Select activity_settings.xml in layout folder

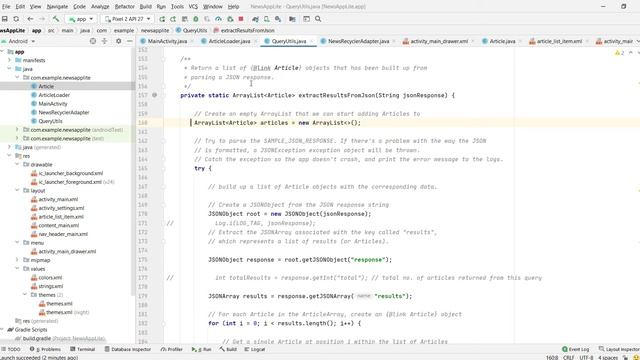[x=61, y=208]
